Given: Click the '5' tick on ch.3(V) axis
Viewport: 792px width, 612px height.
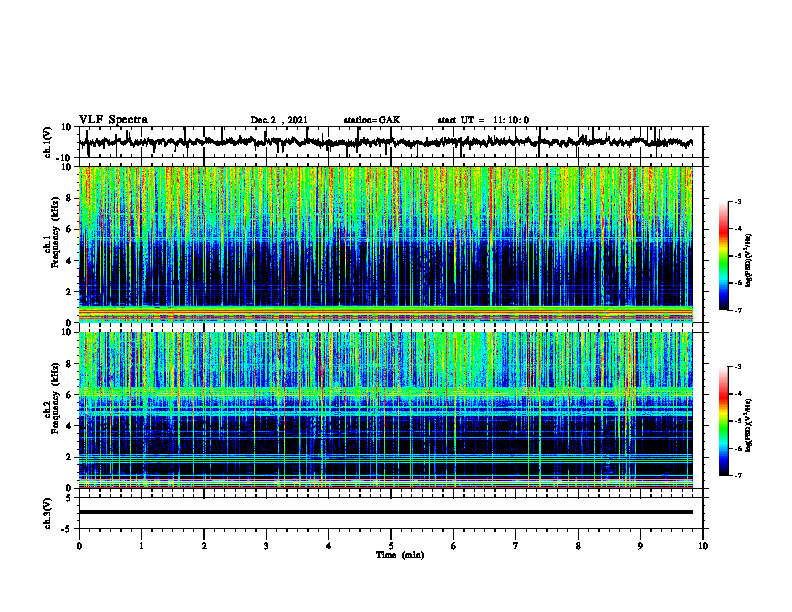Looking at the screenshot, I should tap(69, 498).
